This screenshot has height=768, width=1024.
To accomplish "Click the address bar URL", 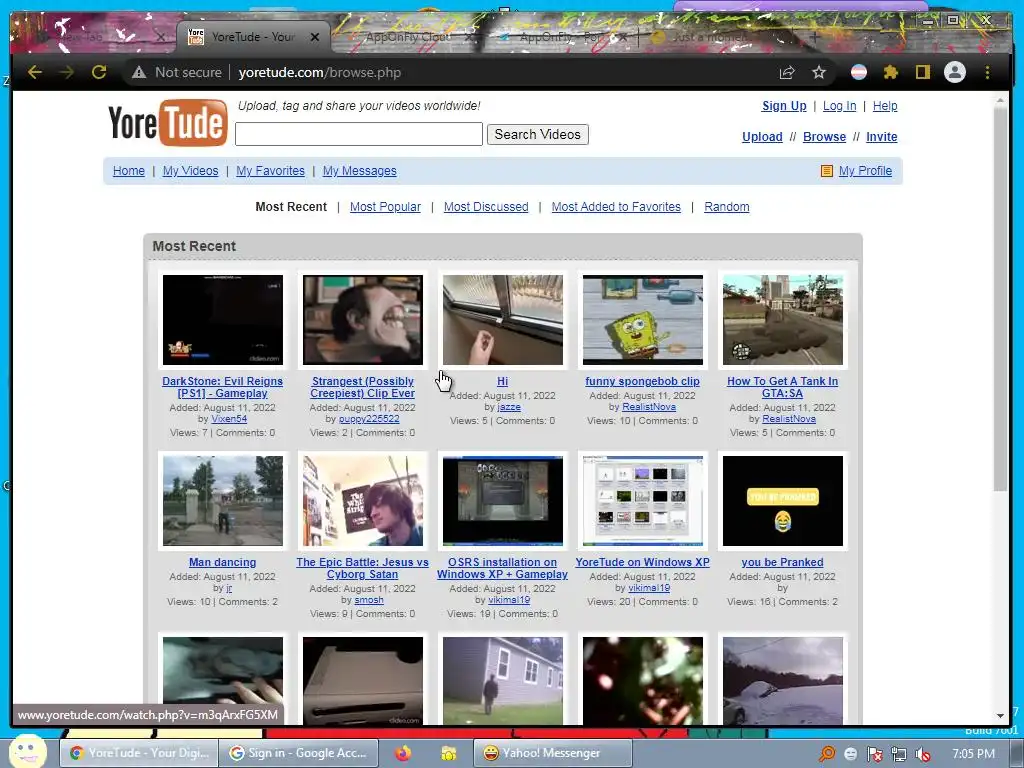I will click(x=319, y=72).
